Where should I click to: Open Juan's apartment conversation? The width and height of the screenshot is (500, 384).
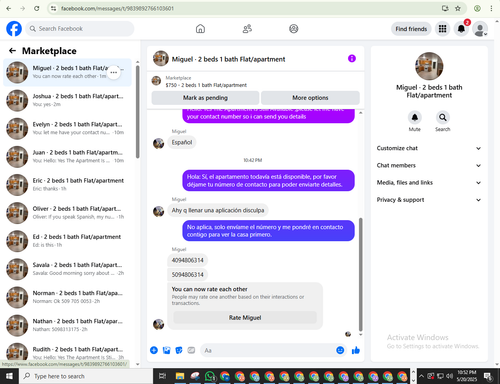pos(67,156)
